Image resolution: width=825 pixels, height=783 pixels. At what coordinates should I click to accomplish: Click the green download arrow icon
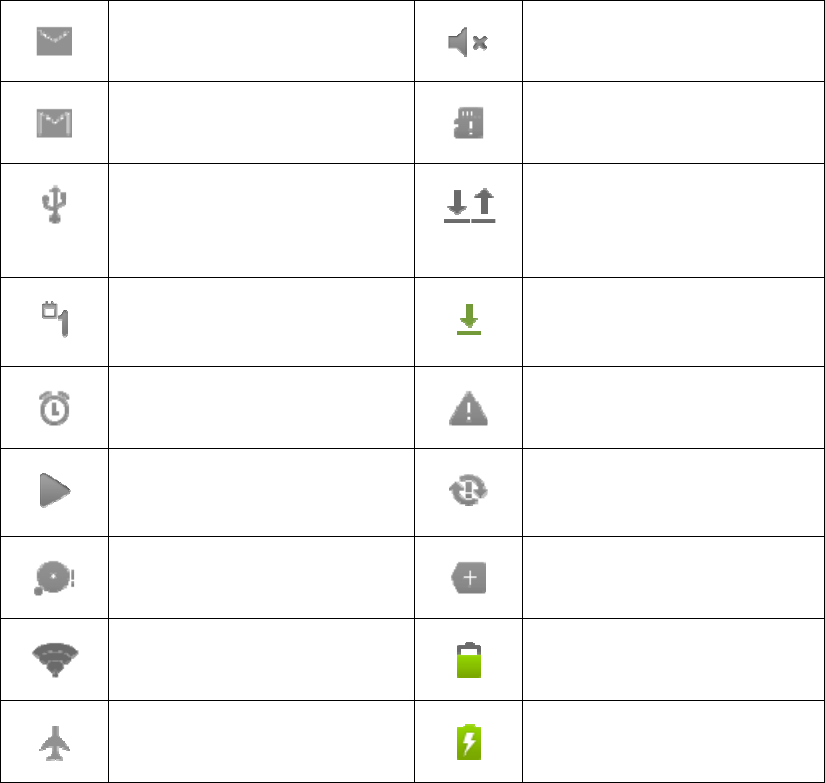469,319
